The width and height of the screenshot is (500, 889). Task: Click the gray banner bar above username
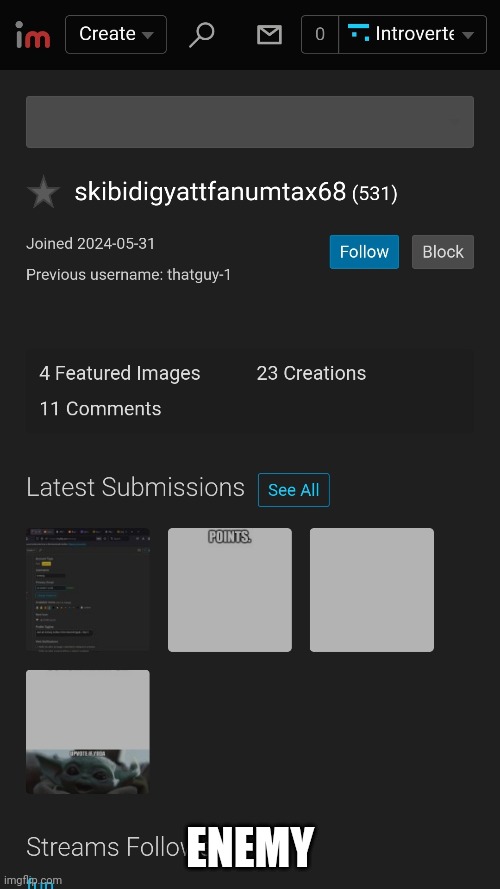250,122
